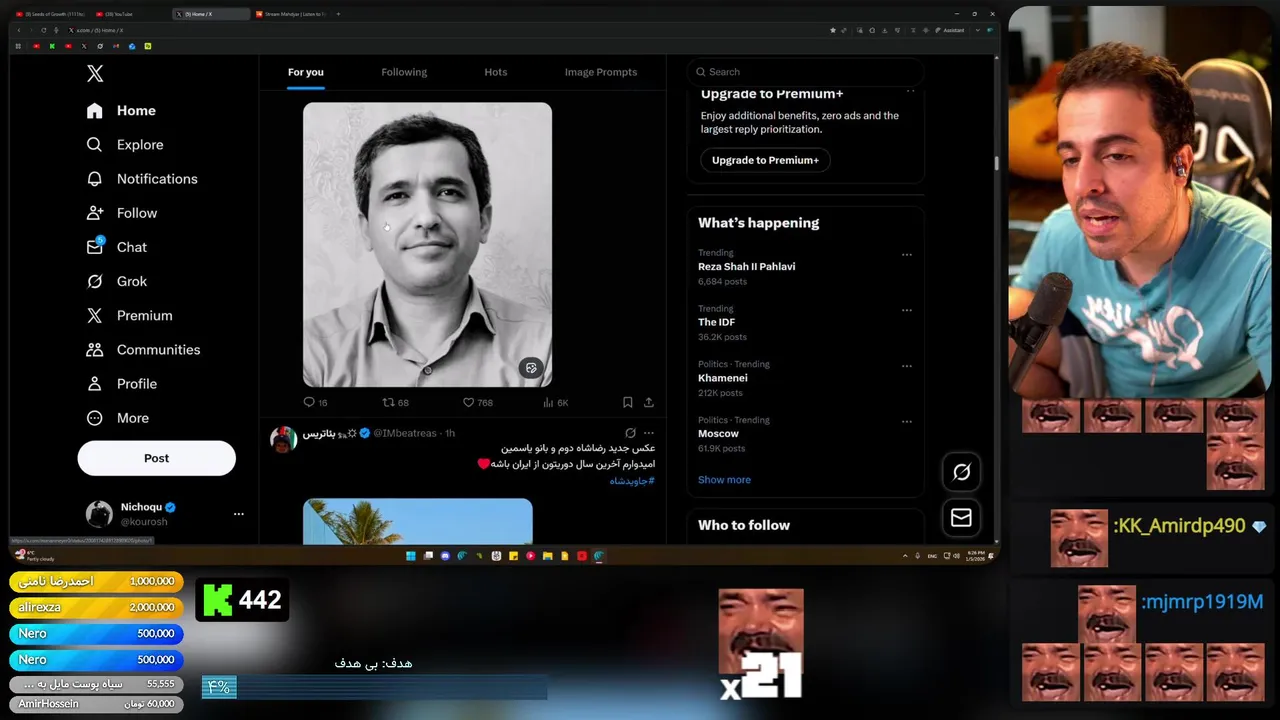Show hidden system tray icons

point(905,556)
